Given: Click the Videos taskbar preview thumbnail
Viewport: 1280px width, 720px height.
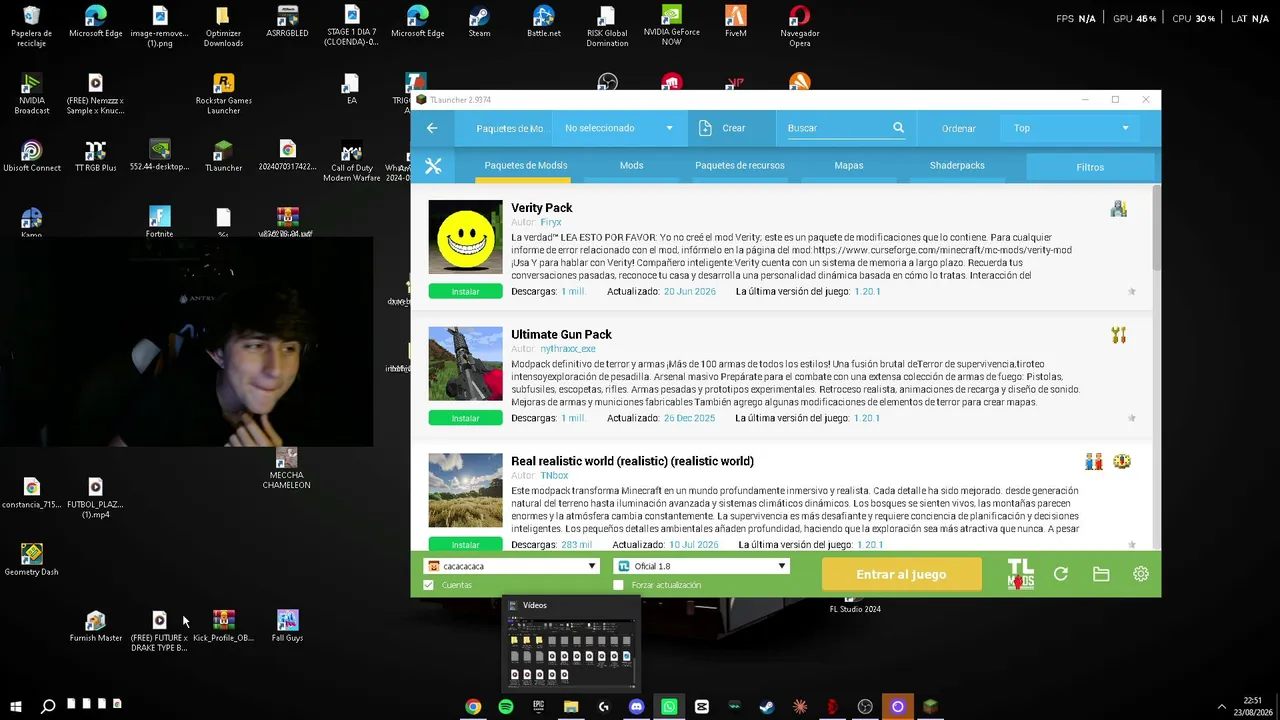Looking at the screenshot, I should 570,643.
